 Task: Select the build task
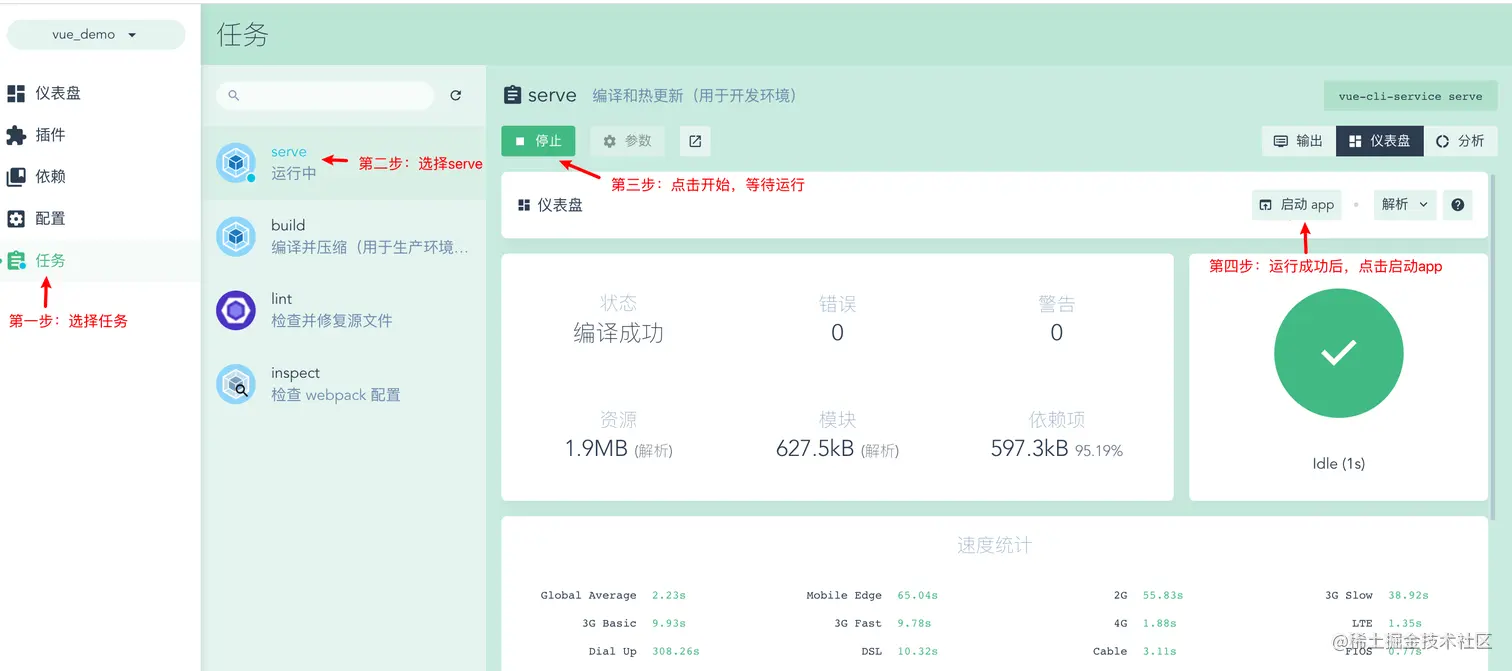click(x=343, y=237)
